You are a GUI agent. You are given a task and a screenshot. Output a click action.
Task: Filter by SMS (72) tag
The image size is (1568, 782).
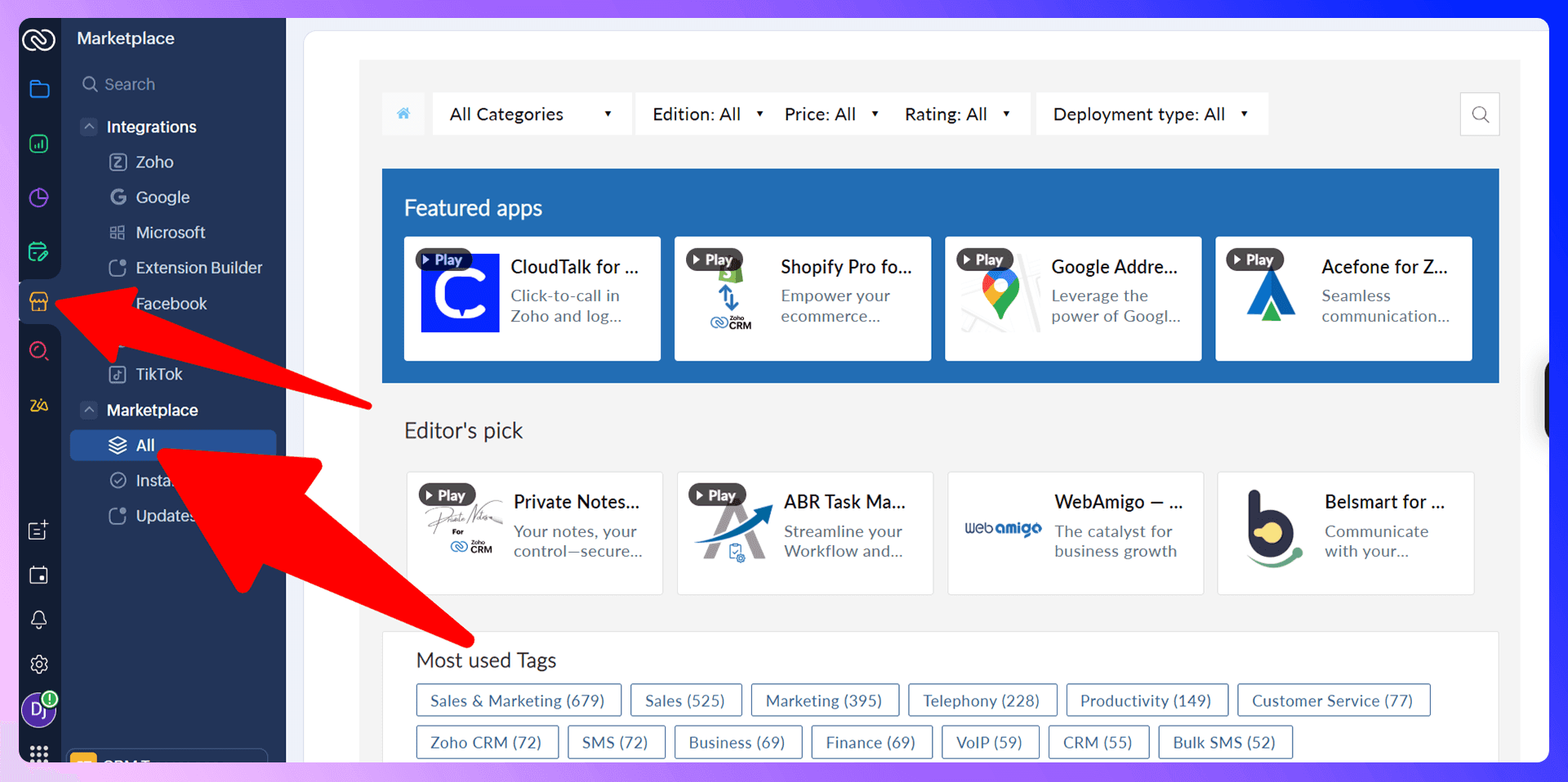[x=617, y=742]
